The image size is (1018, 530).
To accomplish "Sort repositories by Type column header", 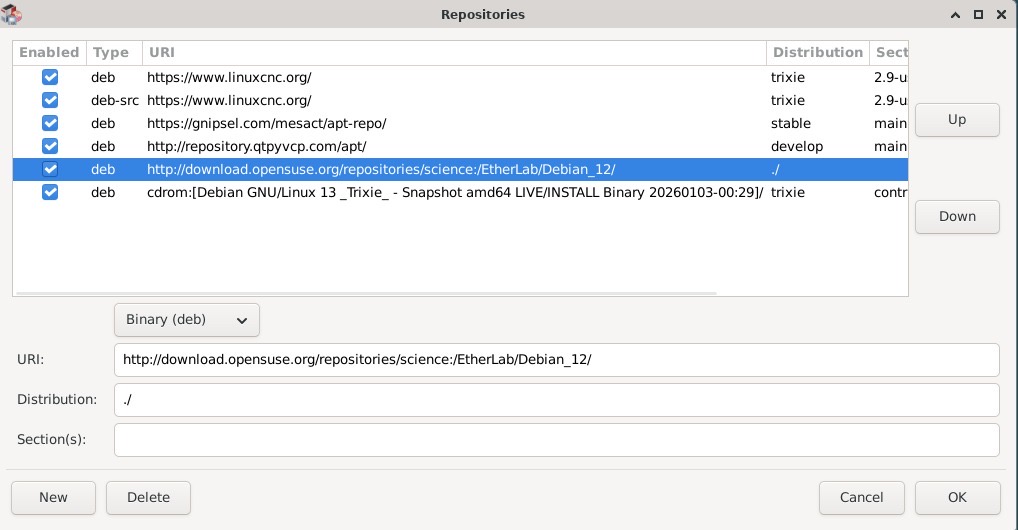I will (x=111, y=52).
